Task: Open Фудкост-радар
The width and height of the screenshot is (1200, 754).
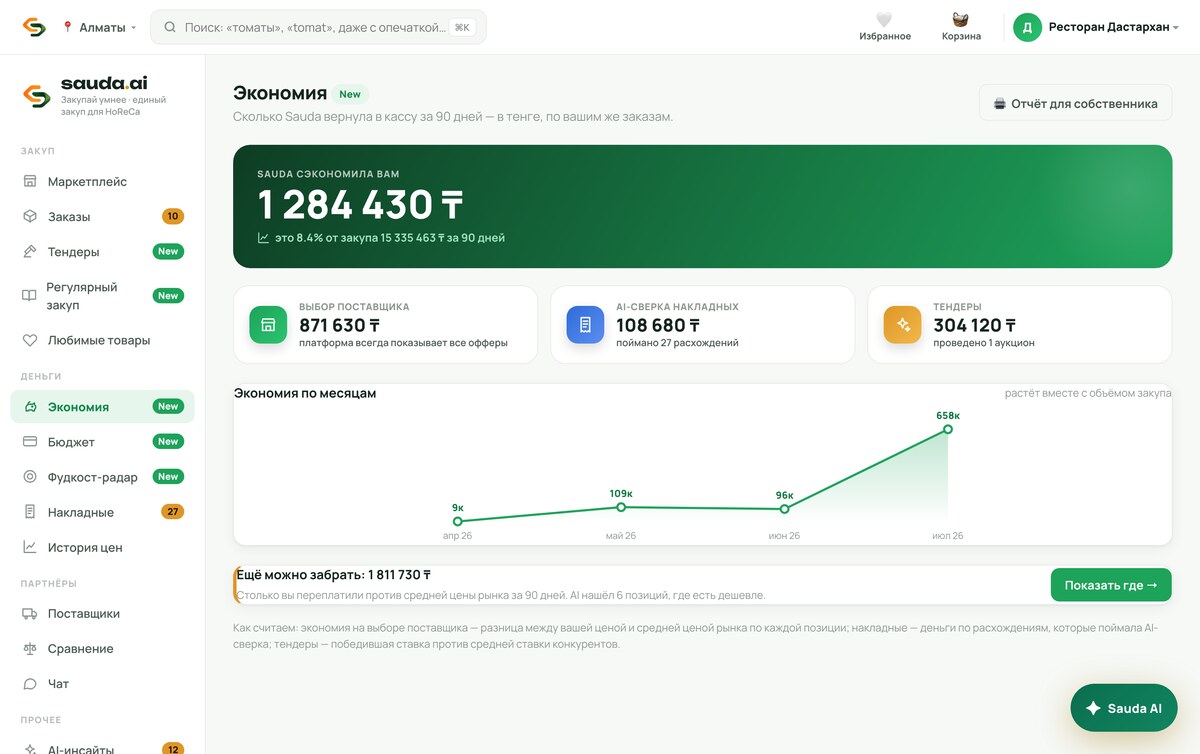Action: pos(102,477)
